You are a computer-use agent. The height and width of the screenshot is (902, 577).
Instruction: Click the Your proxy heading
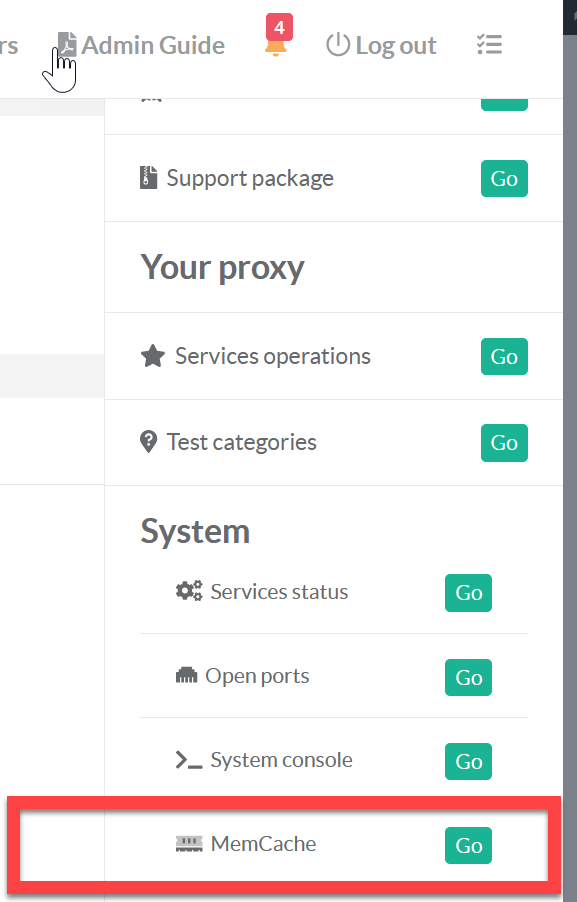222,268
